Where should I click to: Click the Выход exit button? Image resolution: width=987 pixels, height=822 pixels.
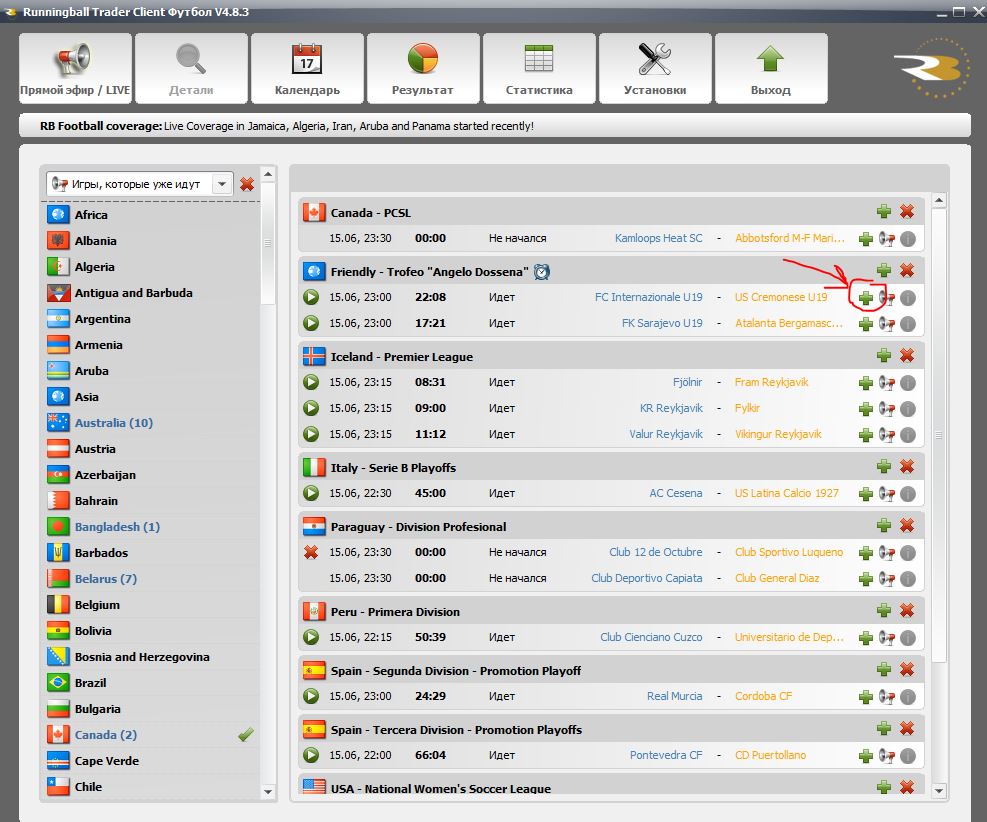coord(770,69)
